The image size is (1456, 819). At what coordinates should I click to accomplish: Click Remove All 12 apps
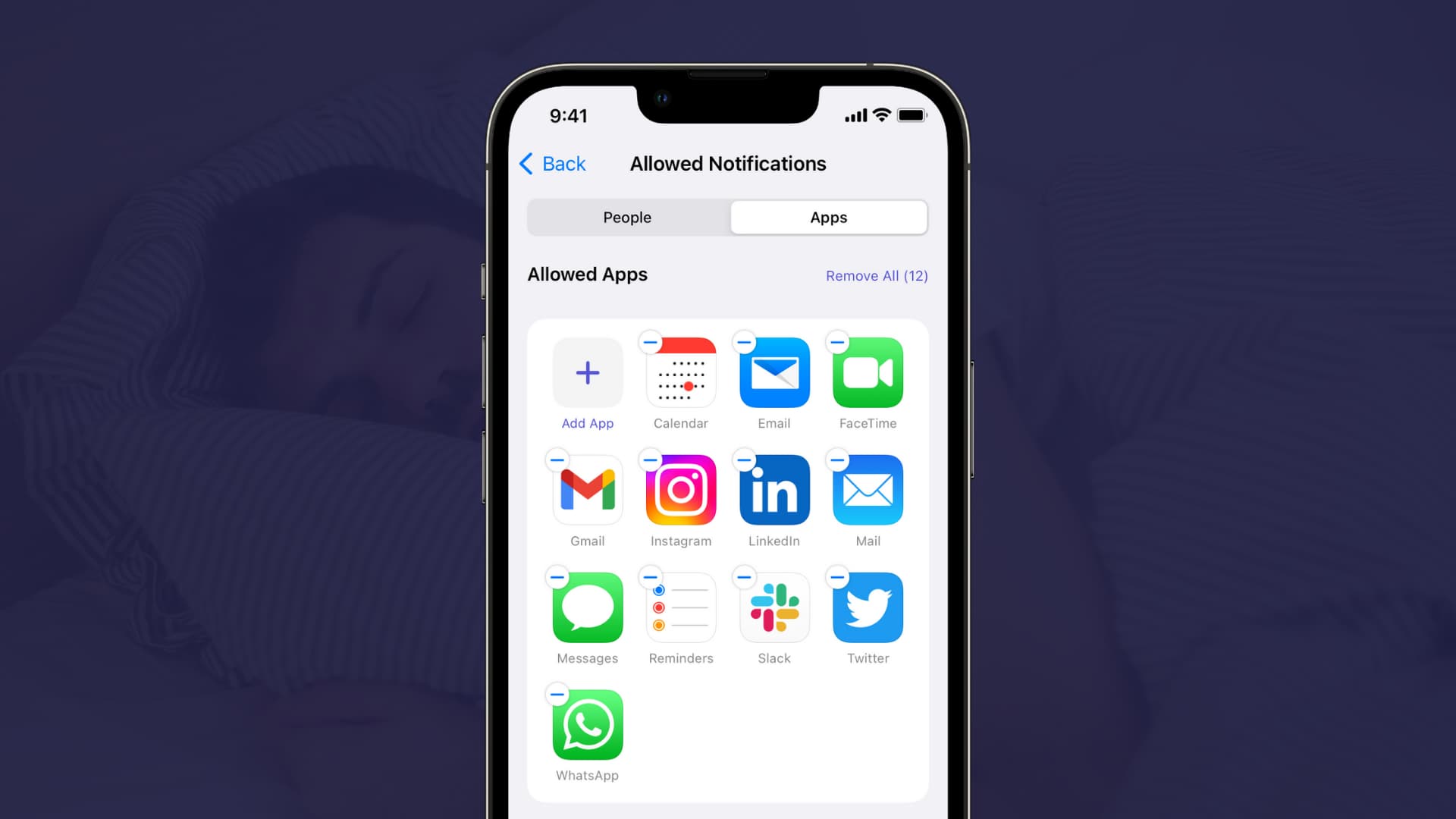pos(876,275)
